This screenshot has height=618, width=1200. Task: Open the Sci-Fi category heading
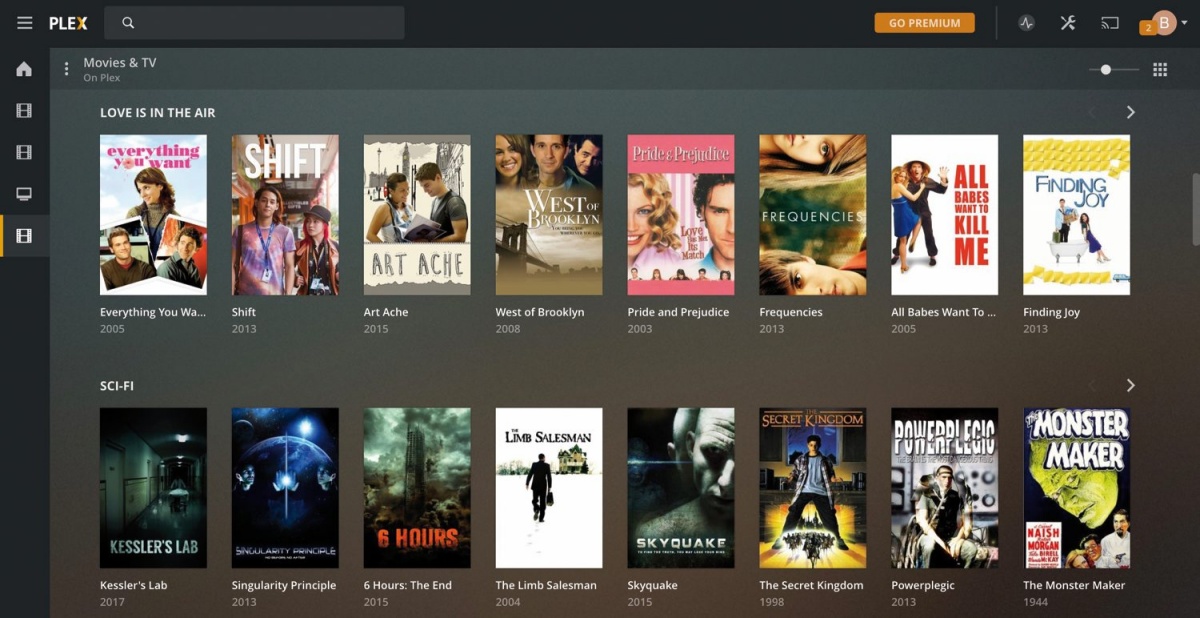117,385
